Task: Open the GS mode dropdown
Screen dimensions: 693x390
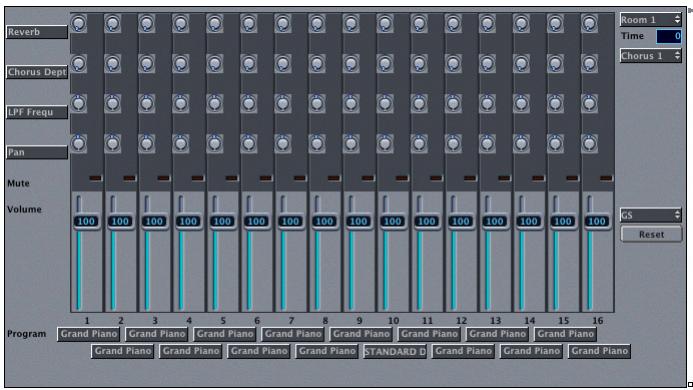Action: click(x=651, y=215)
